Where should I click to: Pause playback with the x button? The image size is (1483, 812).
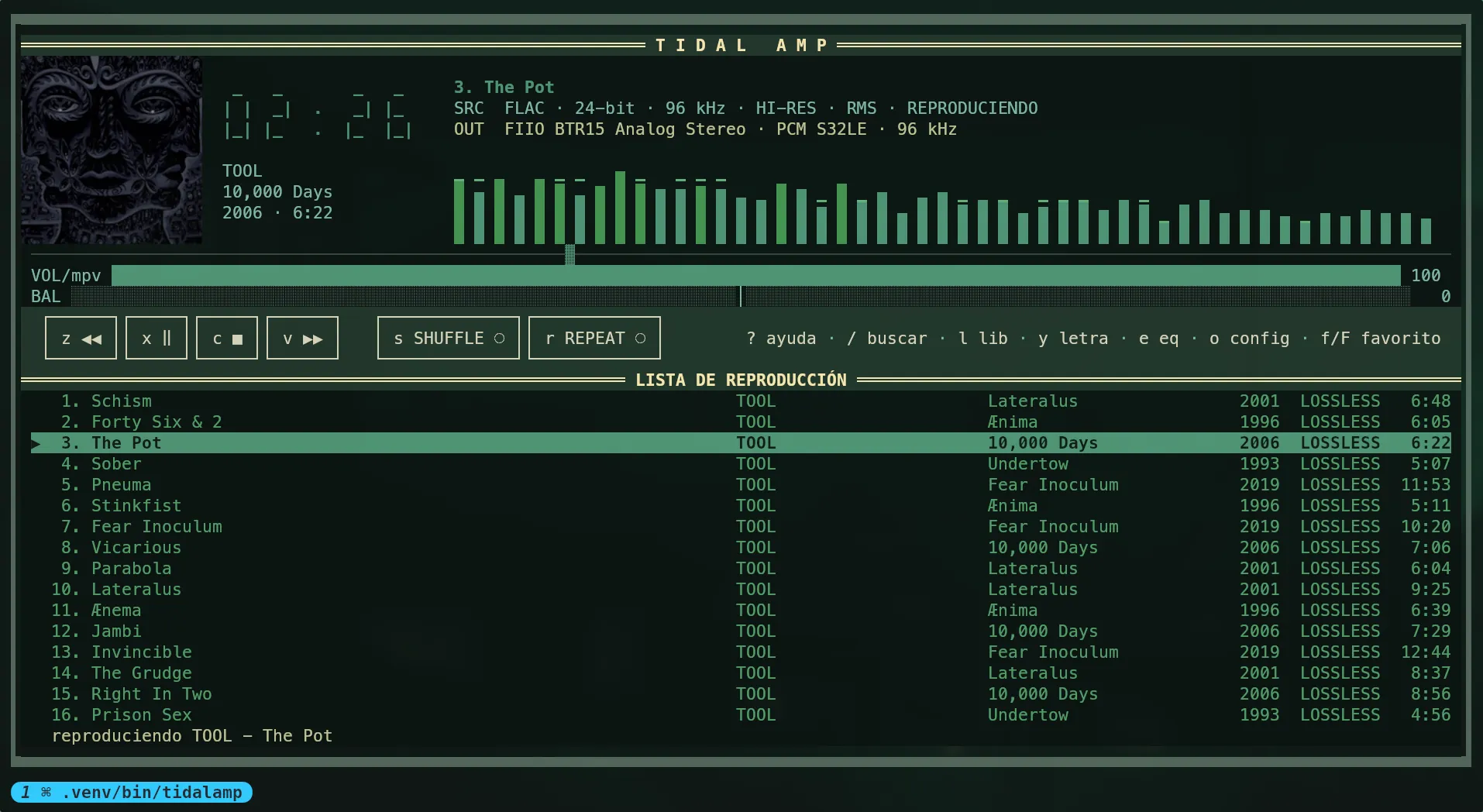coord(156,338)
